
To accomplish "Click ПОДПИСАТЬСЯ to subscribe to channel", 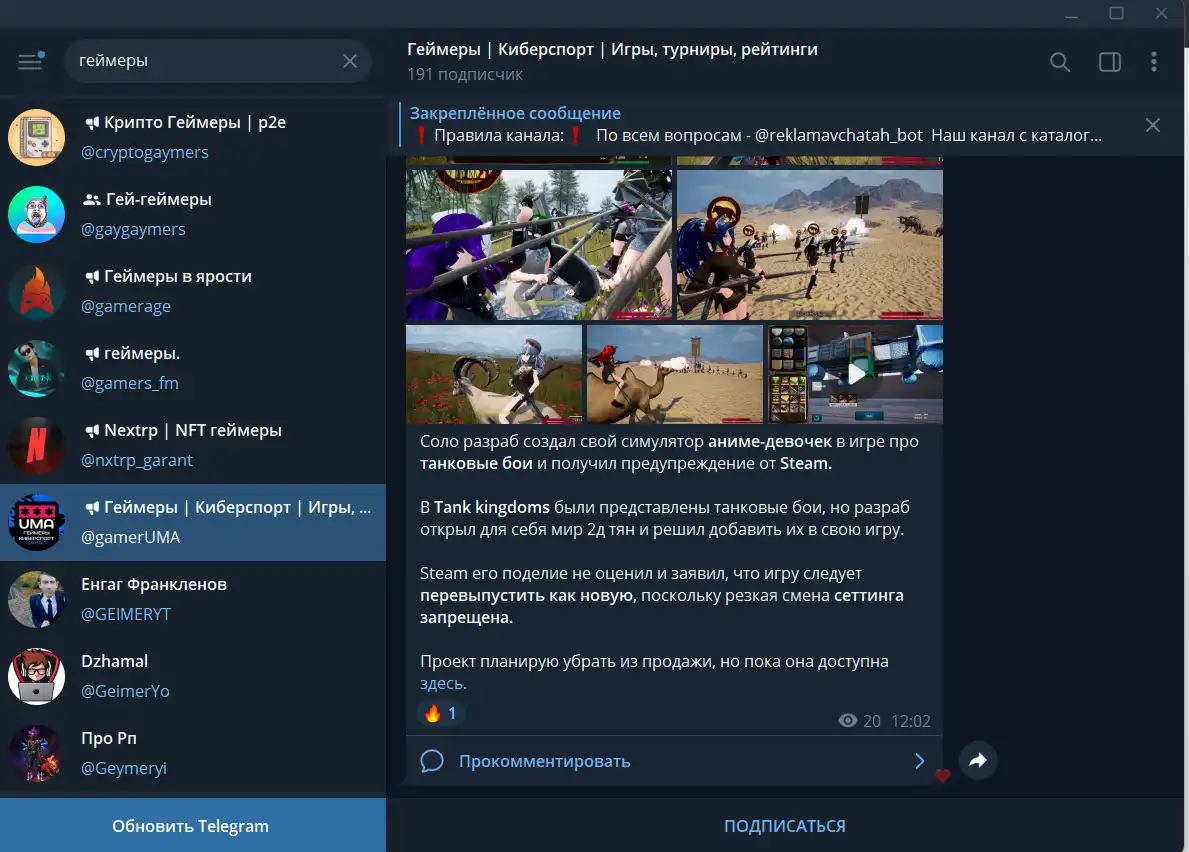I will (x=784, y=825).
